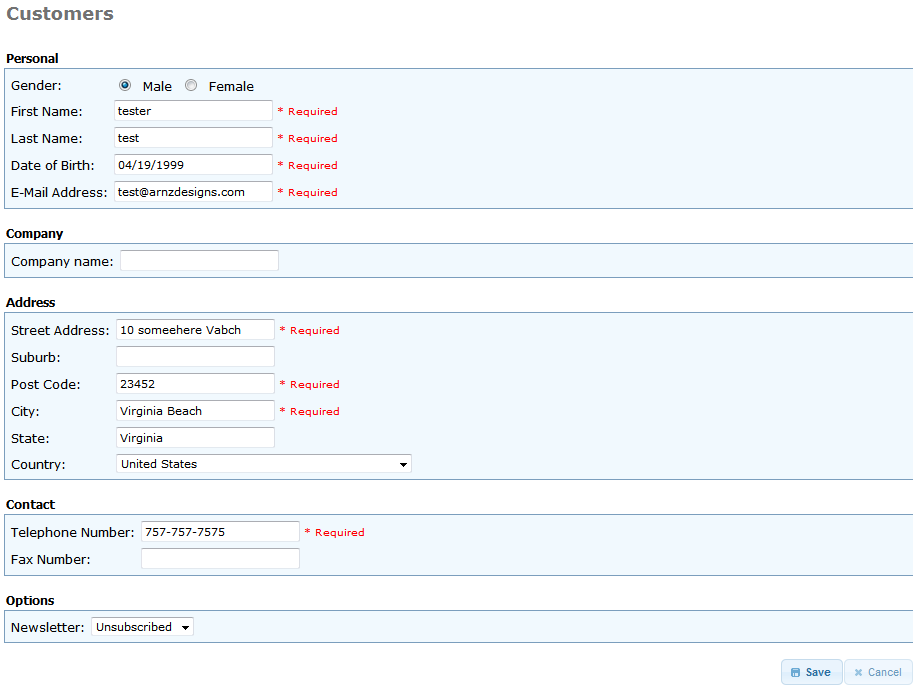Screen dimensions: 913x691
Task: Click the State text field
Action: 195,438
